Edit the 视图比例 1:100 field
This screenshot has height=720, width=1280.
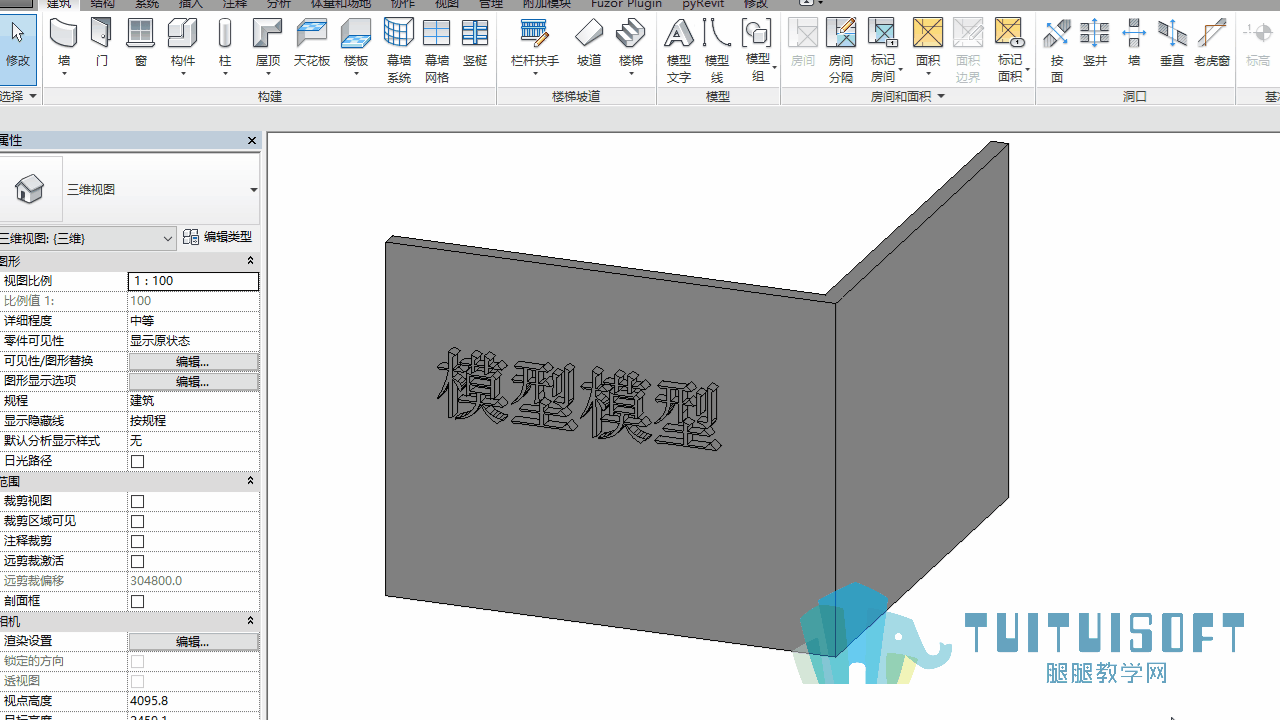point(193,281)
